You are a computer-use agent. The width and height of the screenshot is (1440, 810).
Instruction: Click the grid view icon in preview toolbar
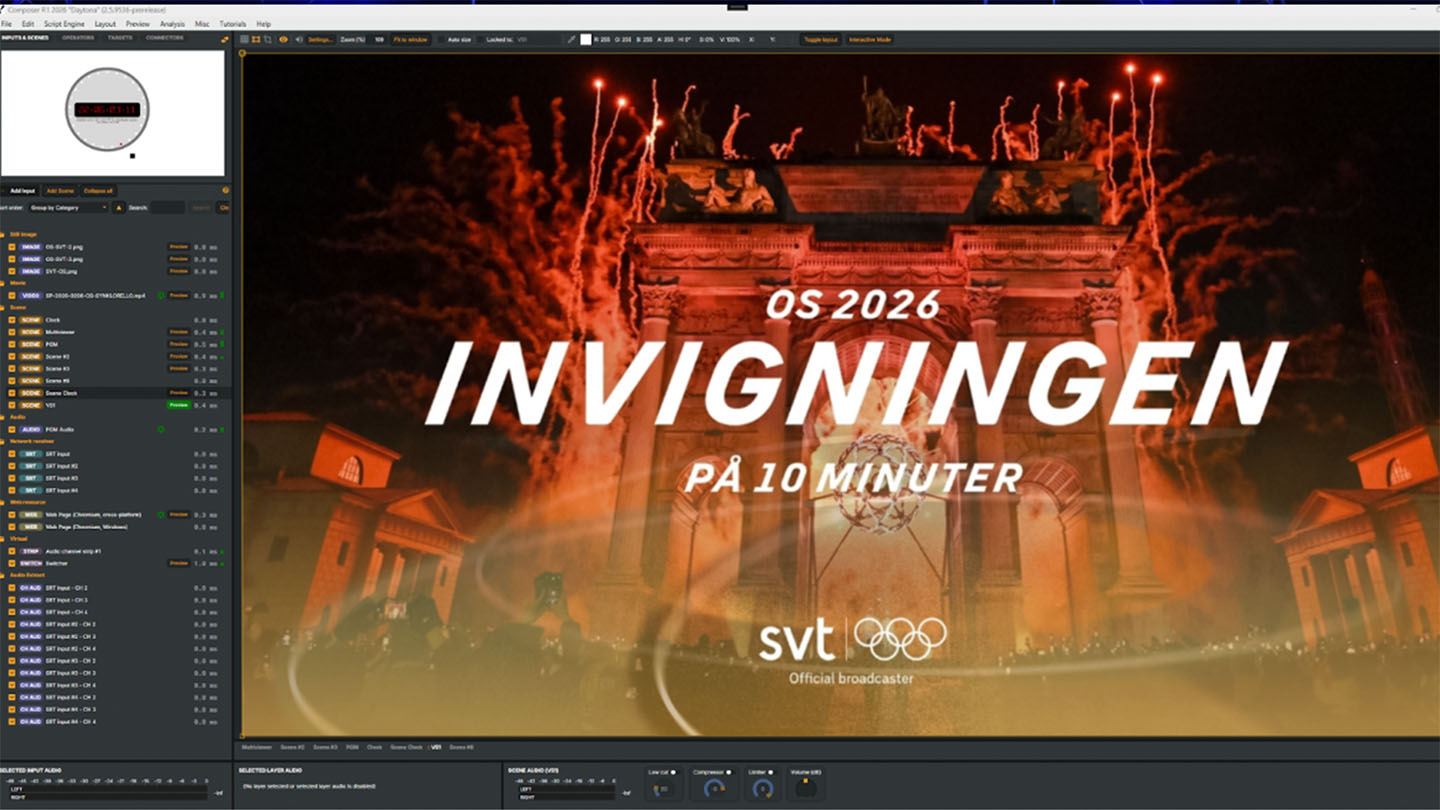(244, 40)
